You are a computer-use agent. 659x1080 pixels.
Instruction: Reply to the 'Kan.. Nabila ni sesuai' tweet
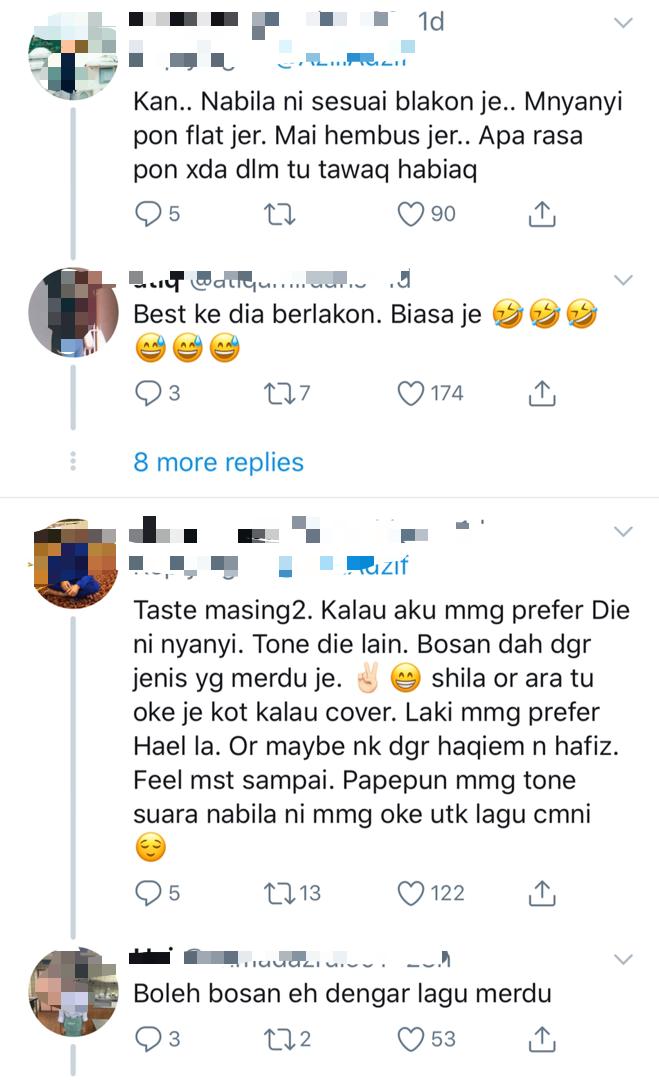[148, 213]
